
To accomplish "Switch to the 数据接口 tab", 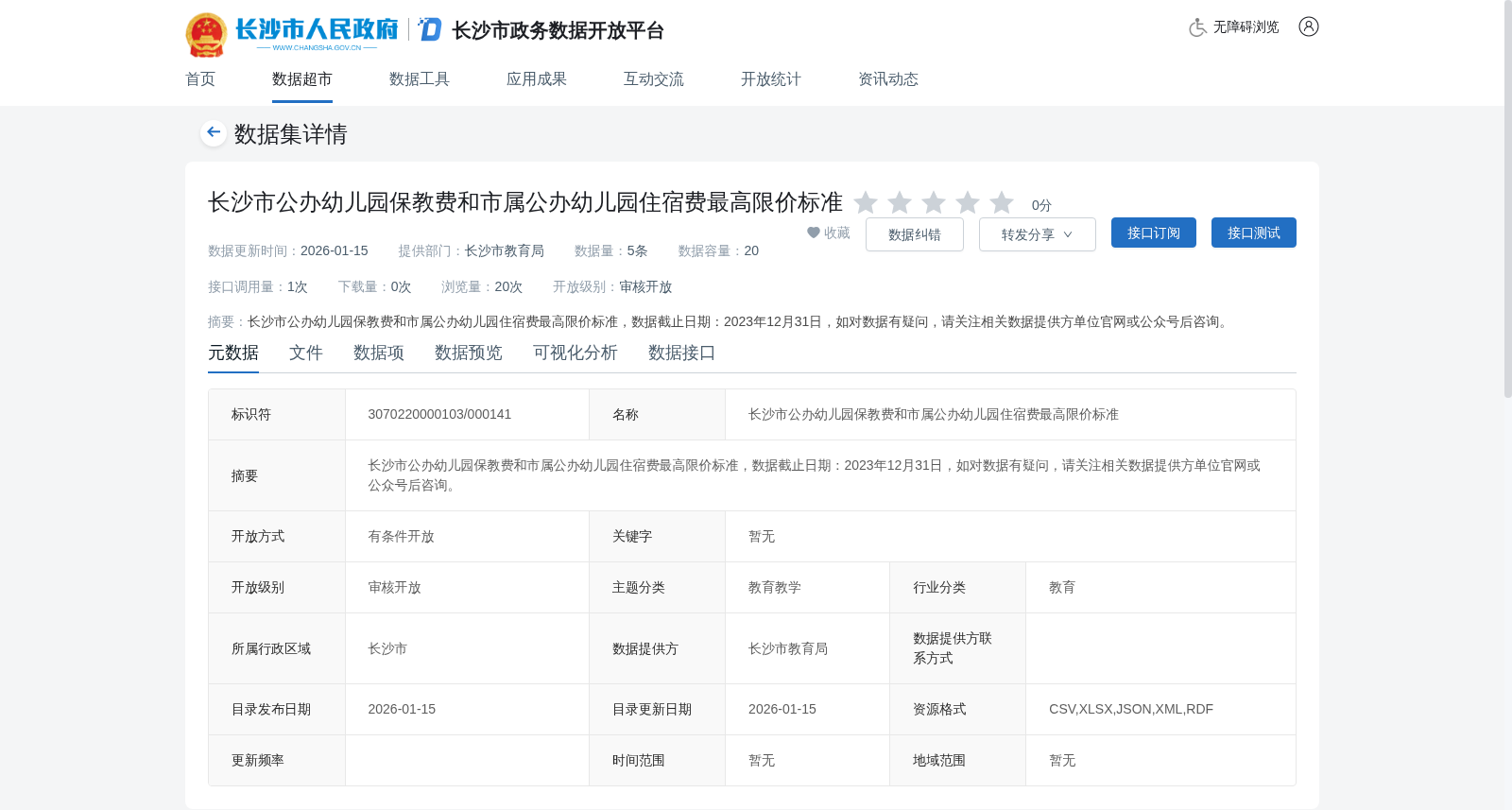I will 682,353.
